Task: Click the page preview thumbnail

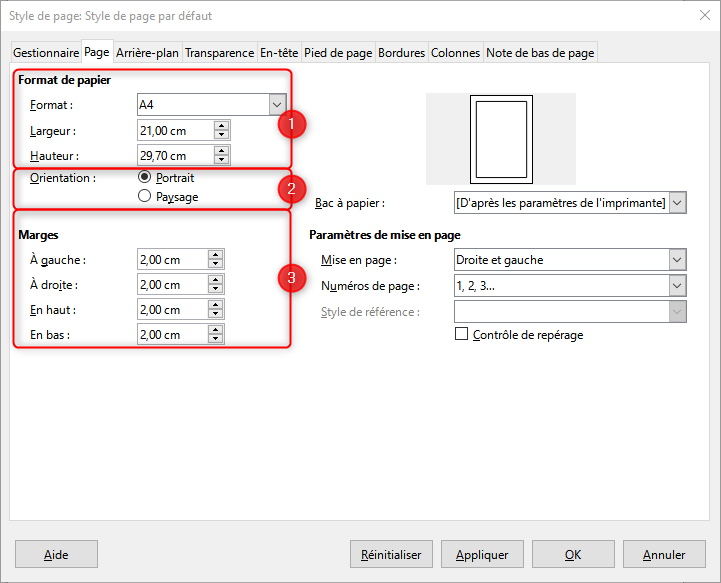Action: click(x=500, y=138)
